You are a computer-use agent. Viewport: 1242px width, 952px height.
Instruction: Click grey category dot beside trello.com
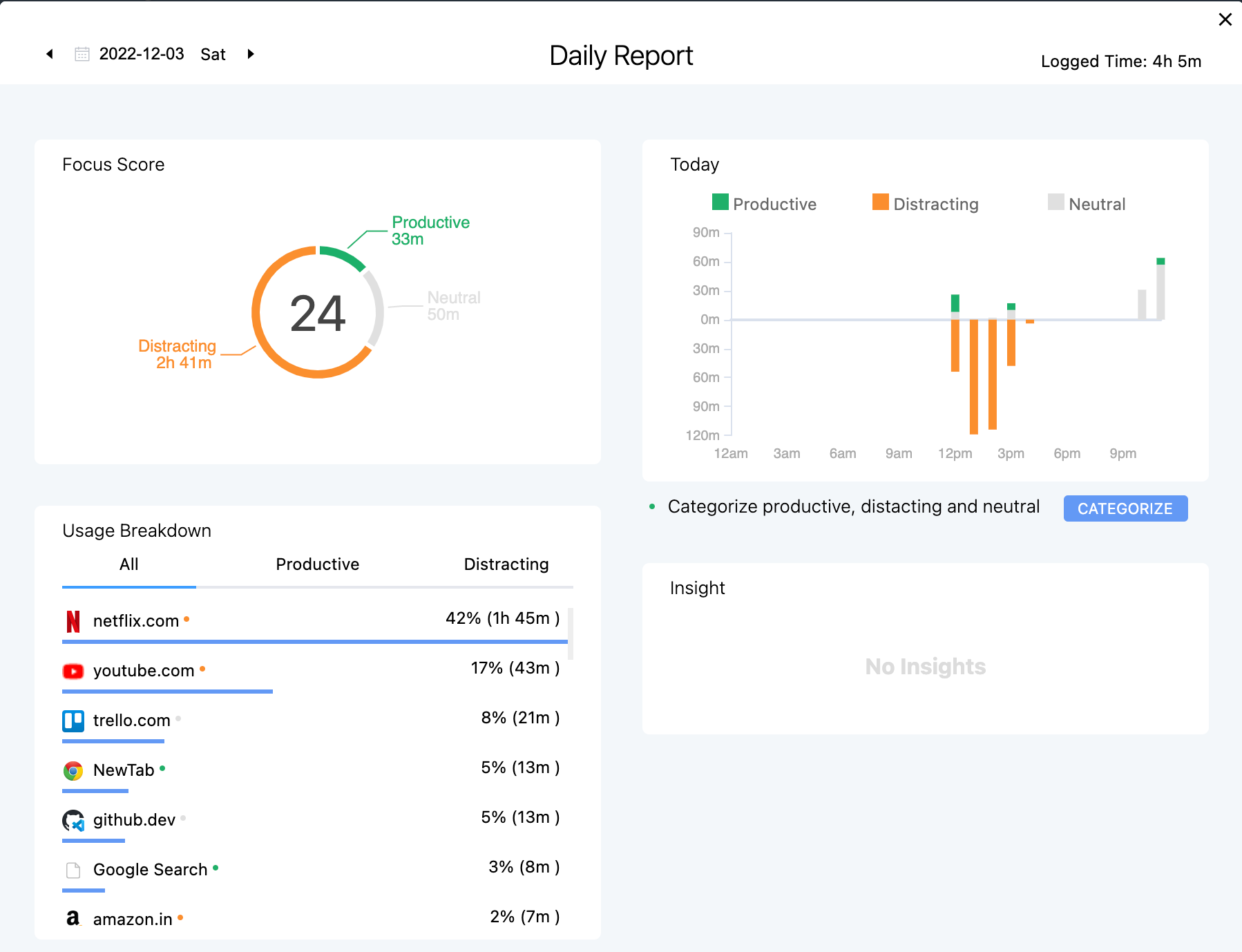click(178, 718)
